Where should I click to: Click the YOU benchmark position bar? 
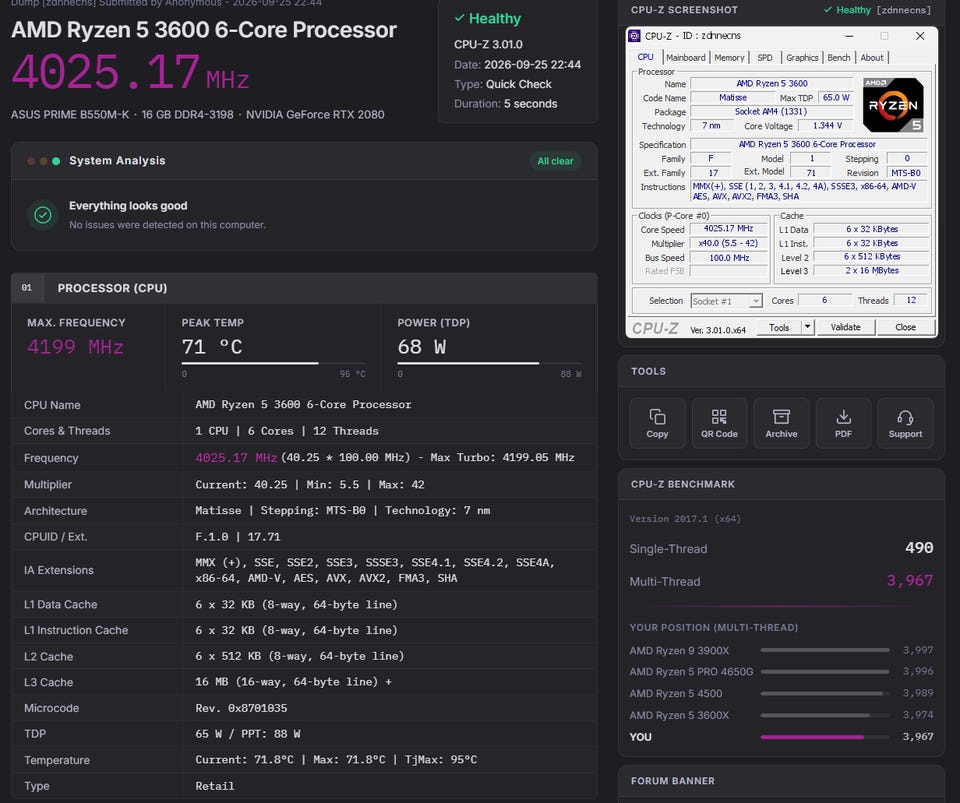[825, 738]
